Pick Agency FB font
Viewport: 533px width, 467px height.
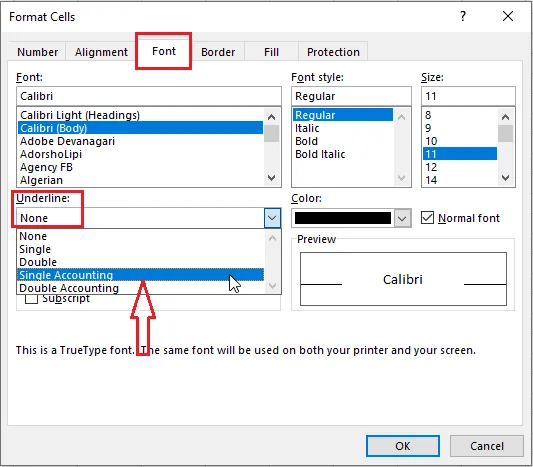click(x=140, y=167)
